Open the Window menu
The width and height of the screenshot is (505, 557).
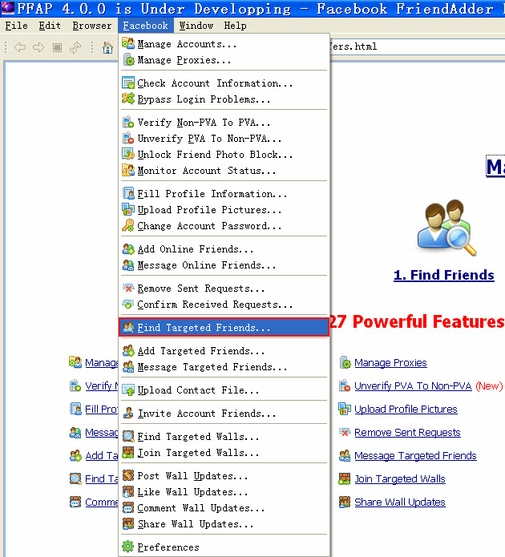[196, 26]
